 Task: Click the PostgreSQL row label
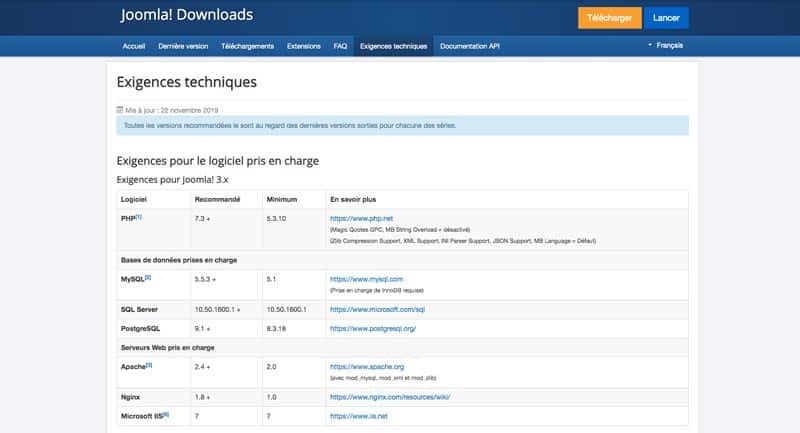[x=140, y=328]
